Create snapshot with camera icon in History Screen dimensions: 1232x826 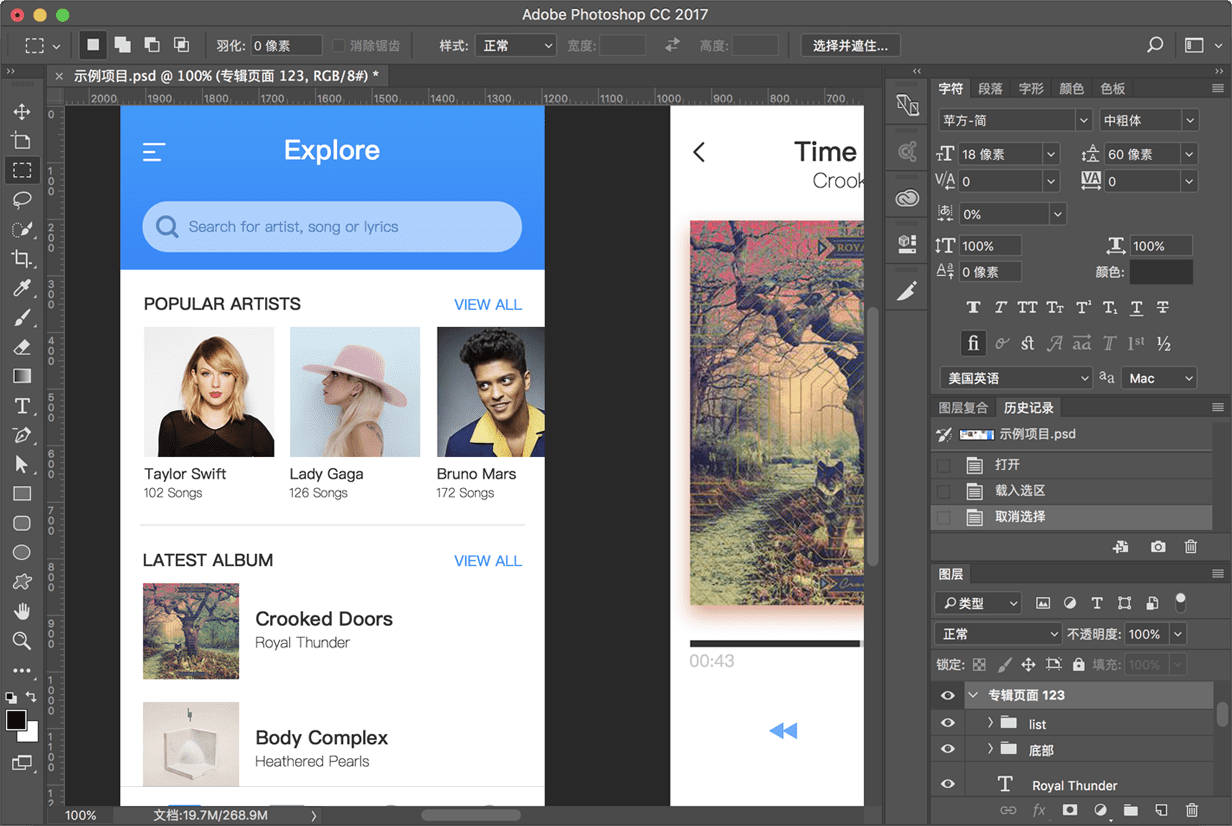[1157, 547]
